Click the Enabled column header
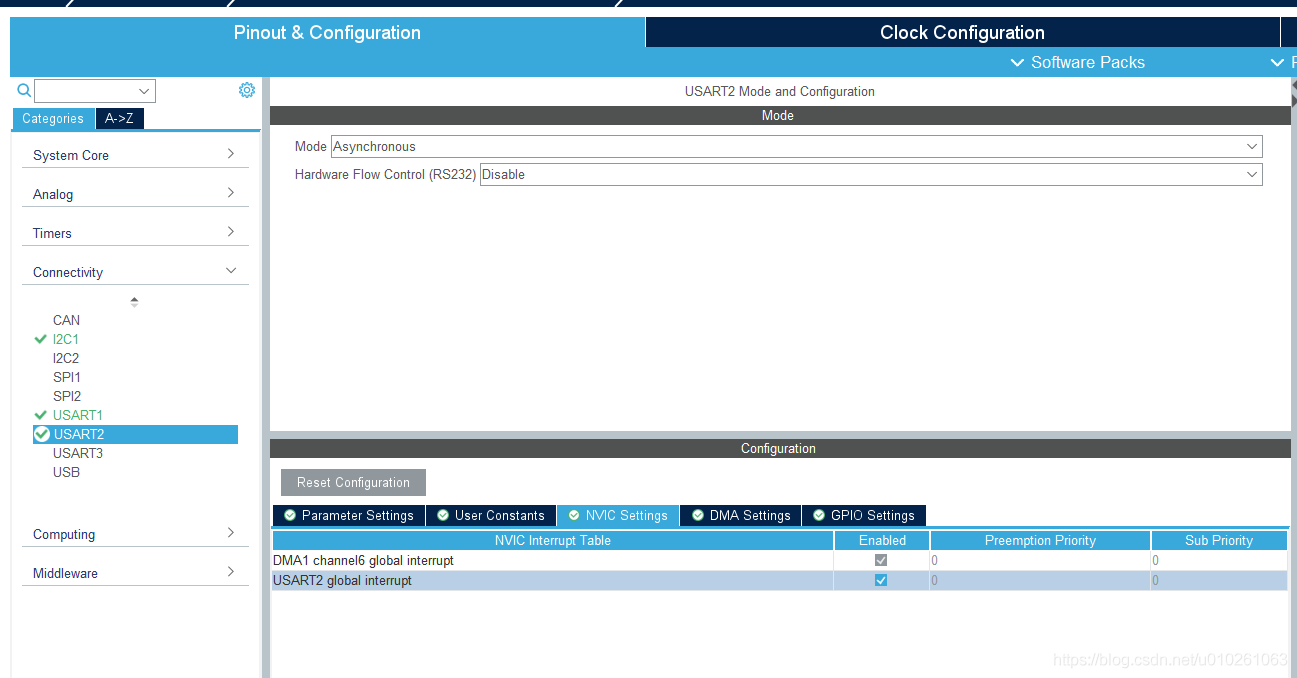This screenshot has height=678, width=1297. click(882, 540)
